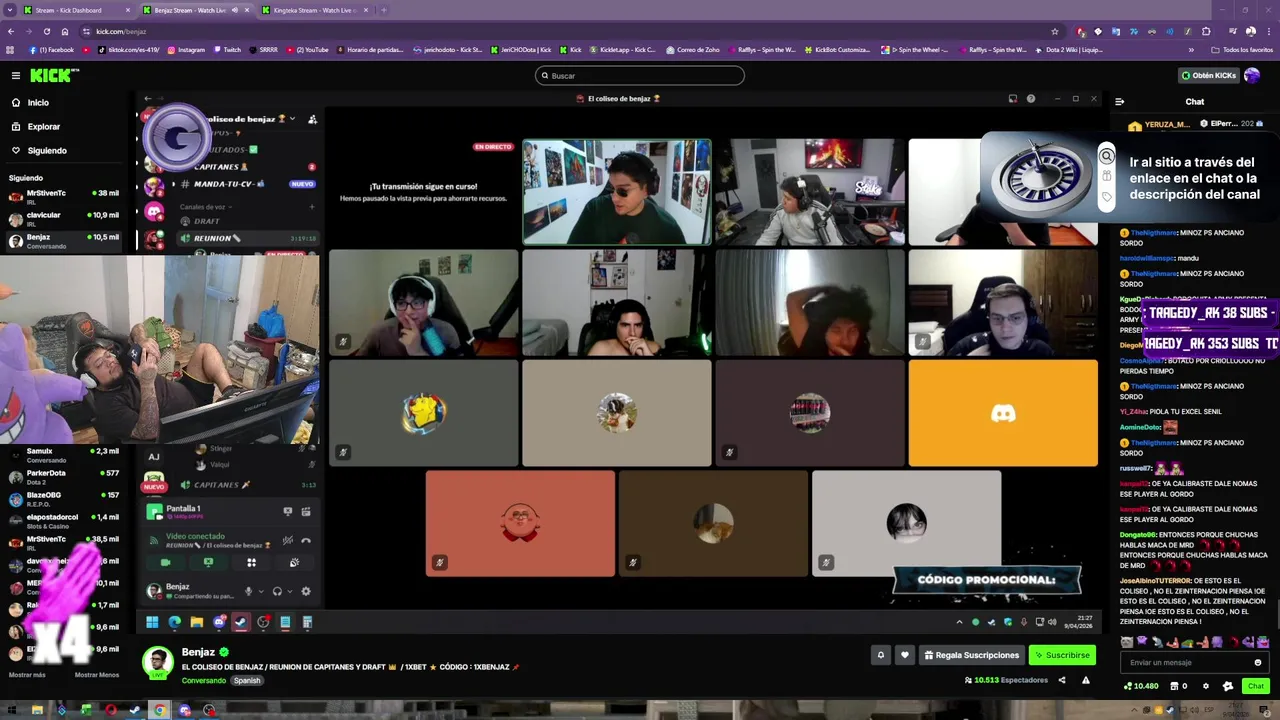This screenshot has height=720, width=1280.
Task: Follow the channel with heart button
Action: [x=905, y=655]
